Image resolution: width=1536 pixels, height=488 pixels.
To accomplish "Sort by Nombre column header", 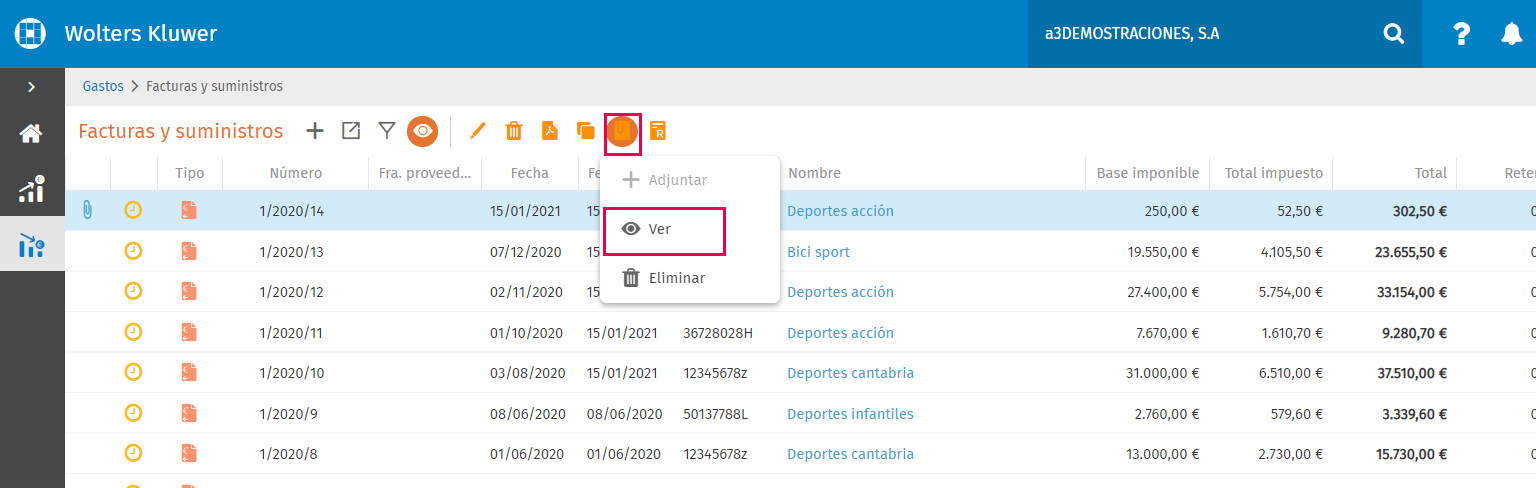I will click(814, 173).
